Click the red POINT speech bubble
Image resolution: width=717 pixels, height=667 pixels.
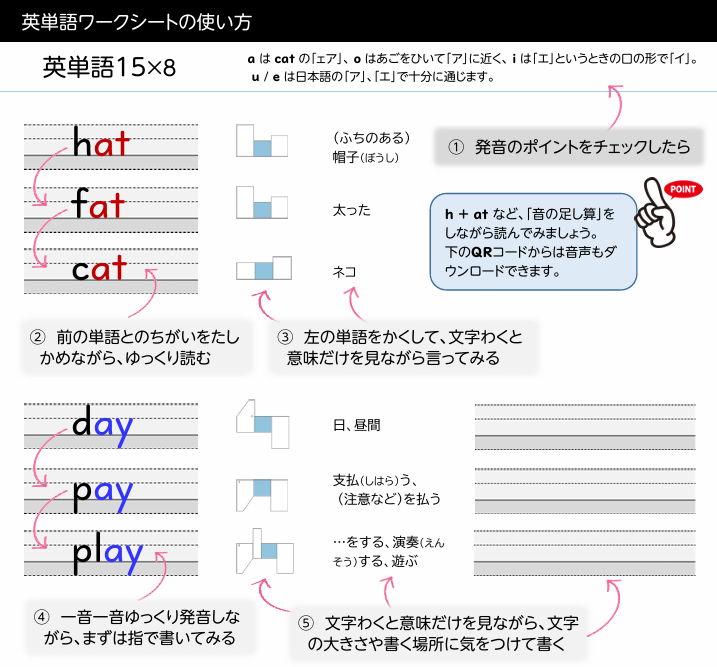pos(683,189)
